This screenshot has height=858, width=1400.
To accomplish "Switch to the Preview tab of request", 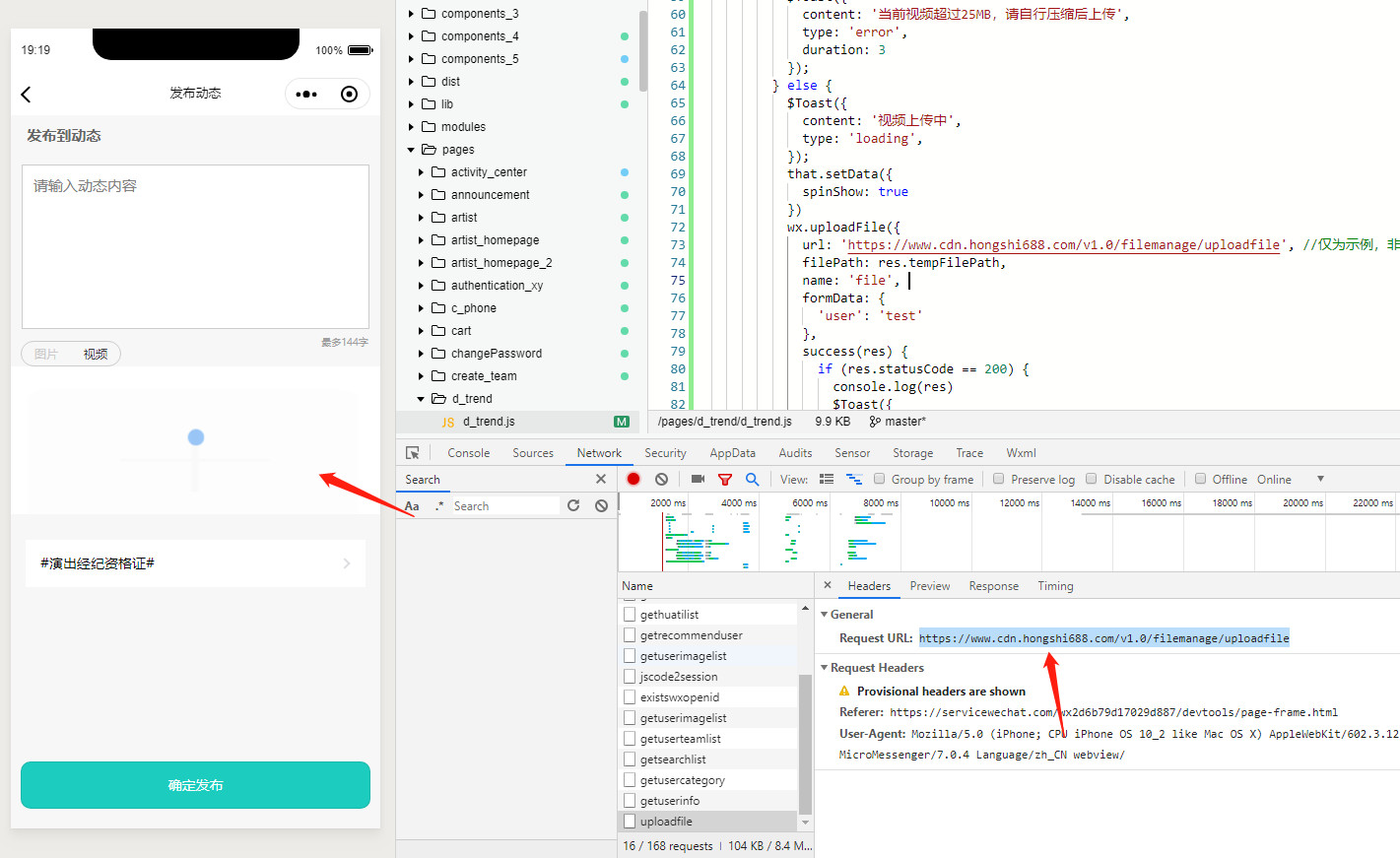I will 929,585.
